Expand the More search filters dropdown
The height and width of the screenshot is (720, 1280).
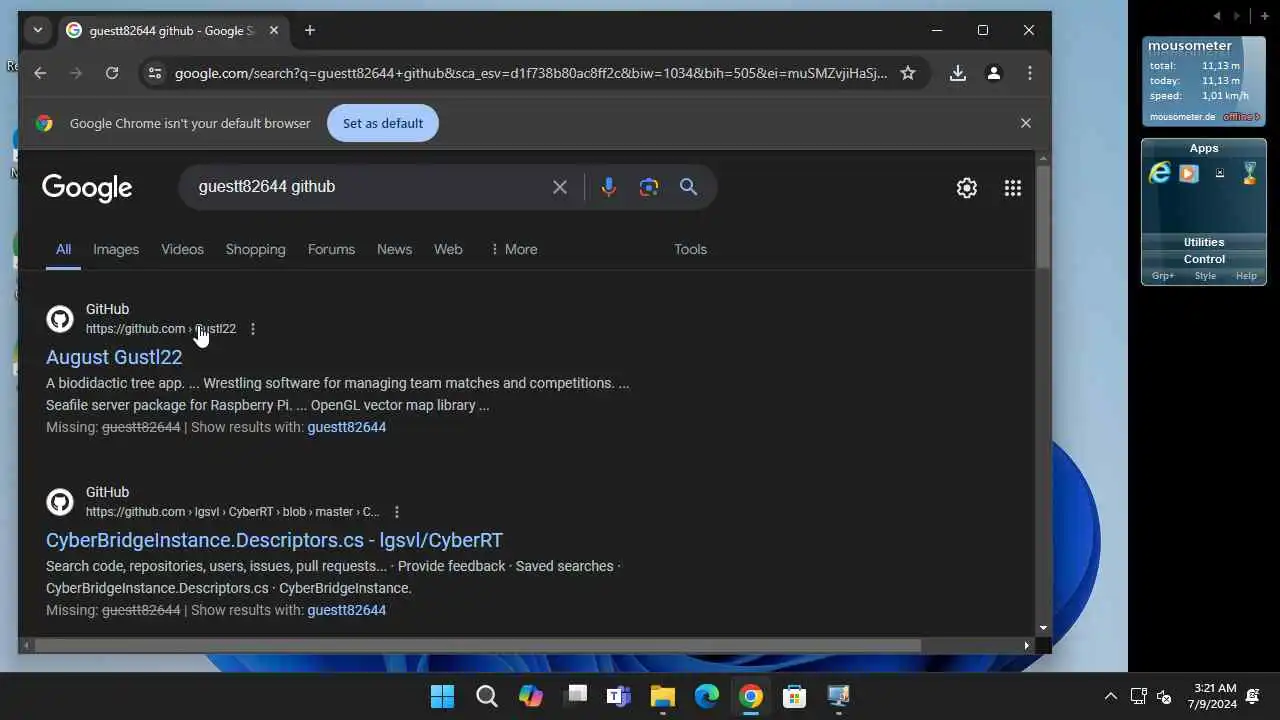[x=514, y=249]
